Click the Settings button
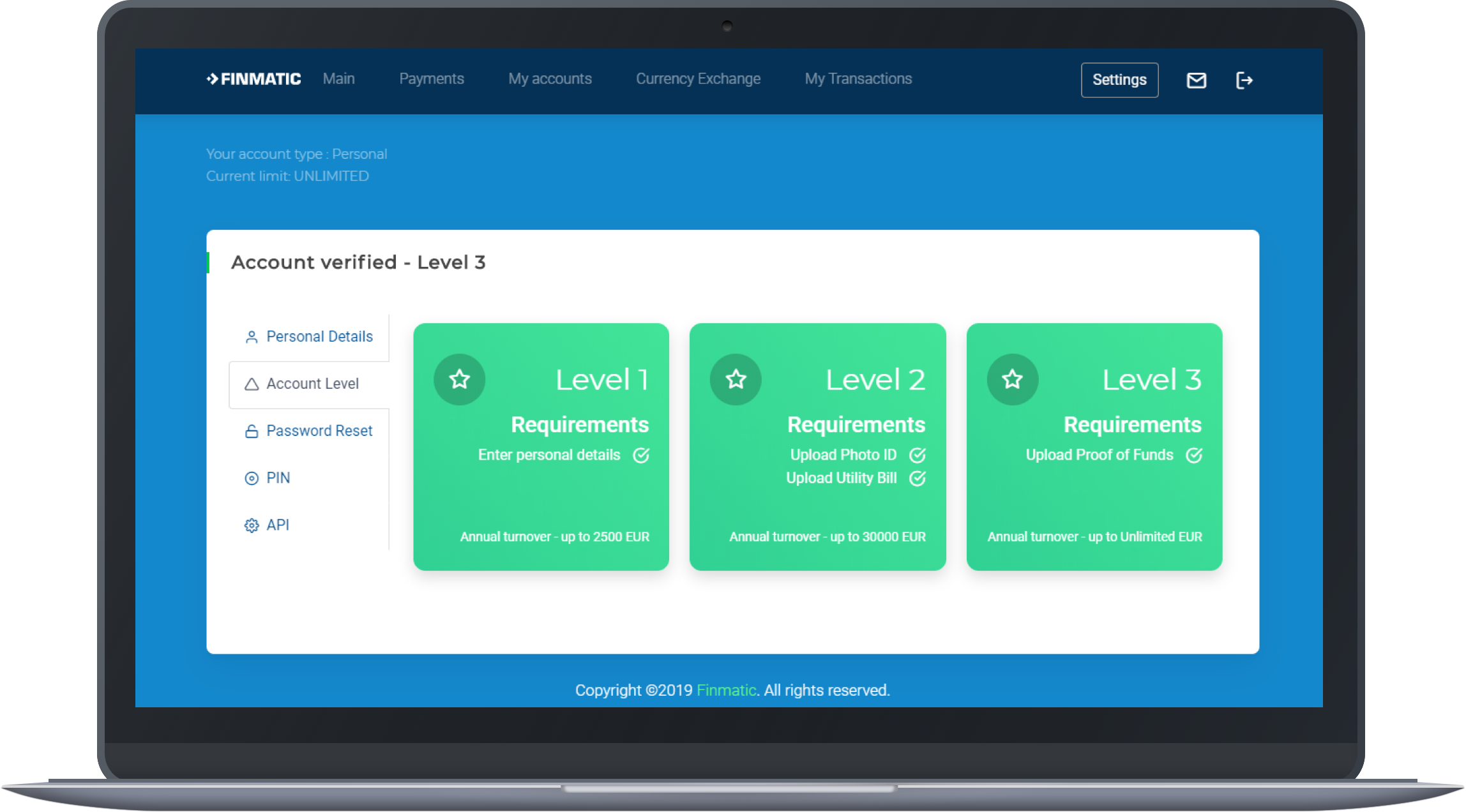The height and width of the screenshot is (812, 1466). pyautogui.click(x=1119, y=80)
